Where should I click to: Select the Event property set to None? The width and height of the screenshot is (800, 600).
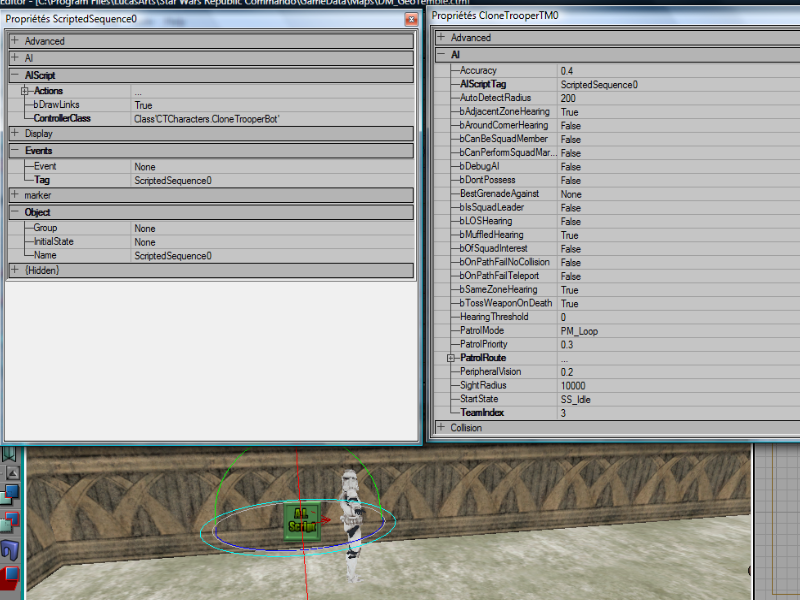(x=211, y=166)
